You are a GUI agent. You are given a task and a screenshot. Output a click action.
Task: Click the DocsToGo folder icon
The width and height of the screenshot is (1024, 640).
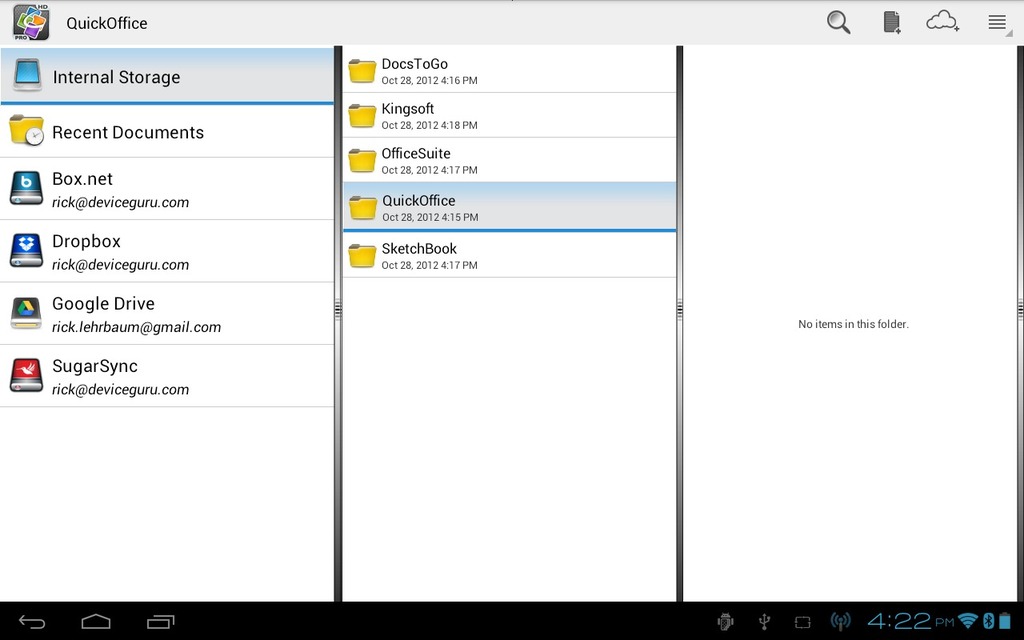(x=362, y=71)
